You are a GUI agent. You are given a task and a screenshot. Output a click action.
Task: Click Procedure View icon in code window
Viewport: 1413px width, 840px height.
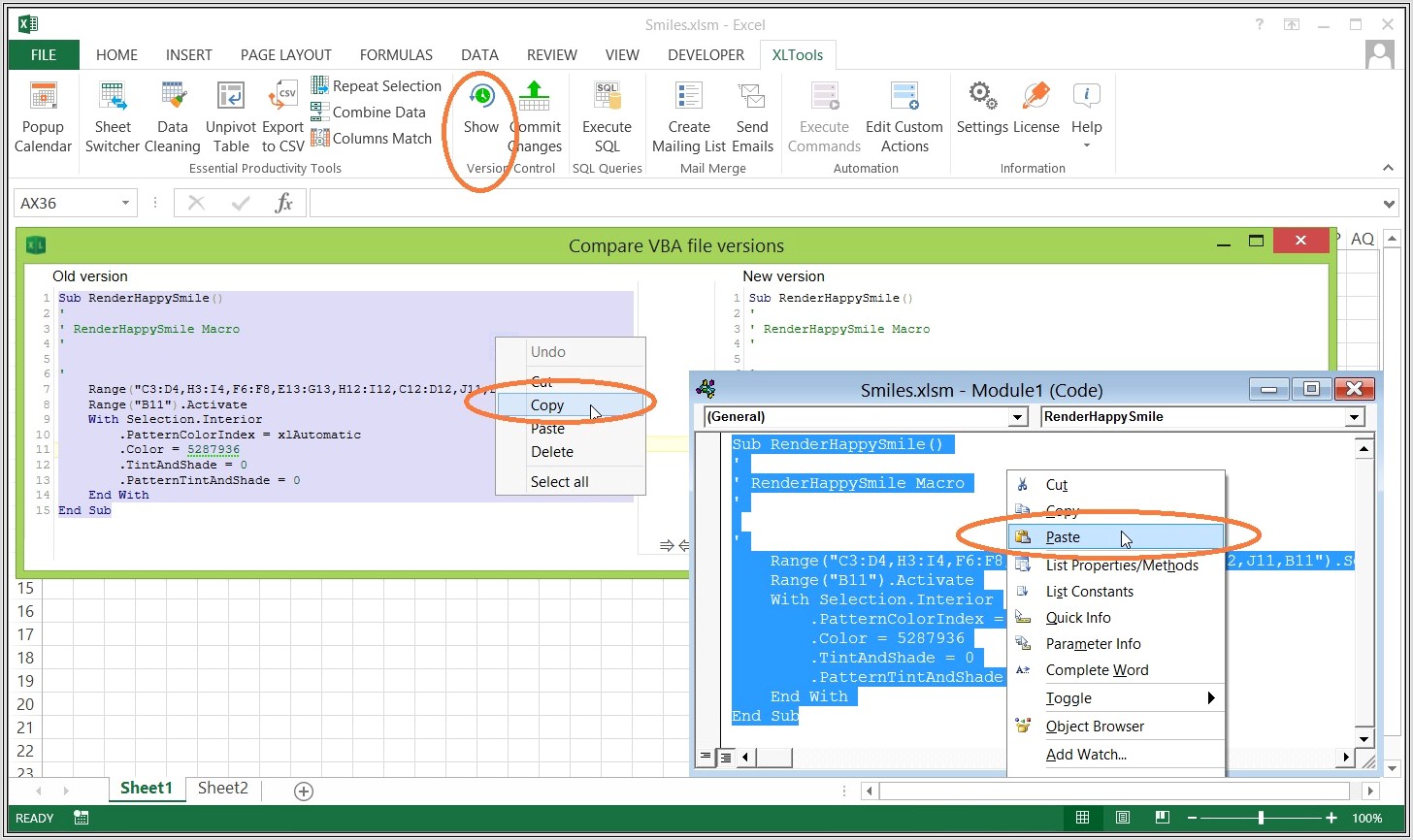click(x=706, y=758)
